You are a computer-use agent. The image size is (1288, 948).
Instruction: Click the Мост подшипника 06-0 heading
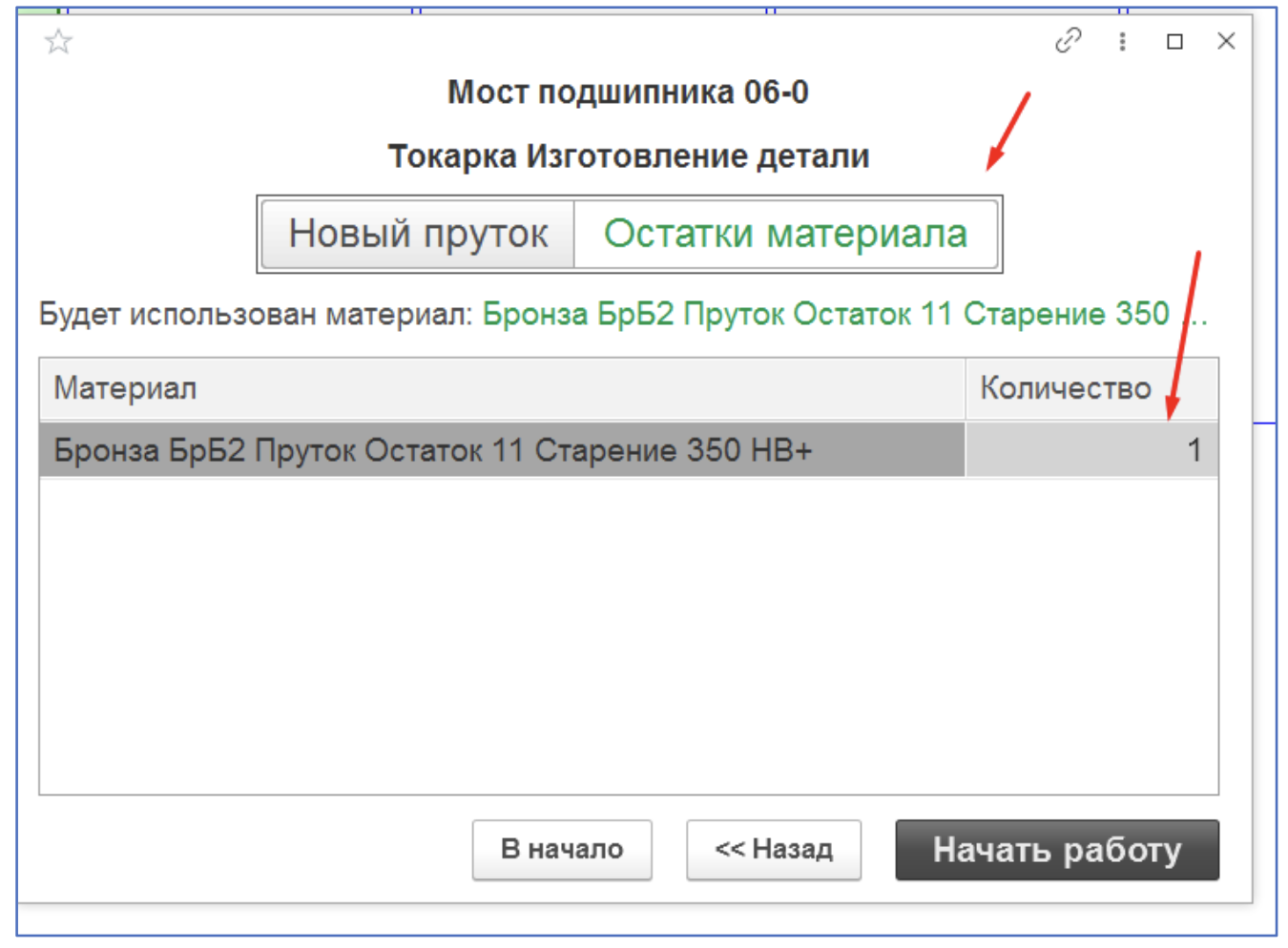click(628, 93)
